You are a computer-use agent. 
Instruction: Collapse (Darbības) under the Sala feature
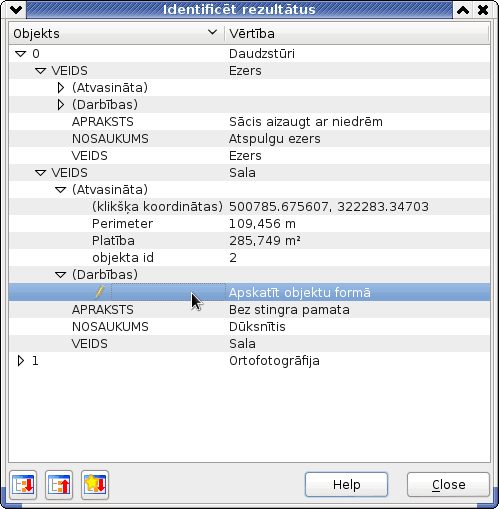point(61,275)
